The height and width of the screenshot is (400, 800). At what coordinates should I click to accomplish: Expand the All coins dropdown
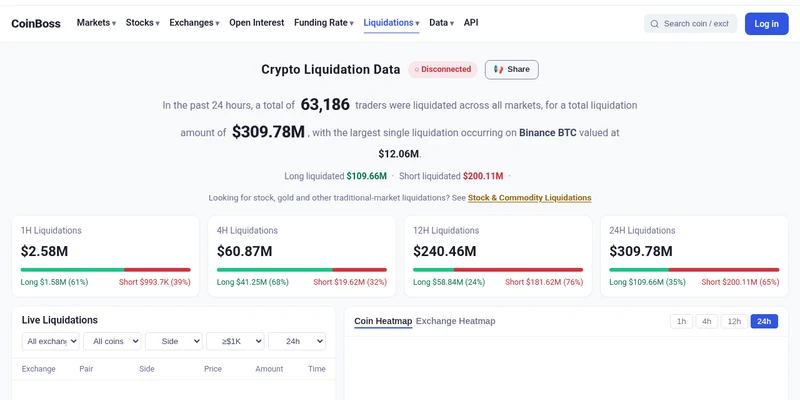point(112,341)
